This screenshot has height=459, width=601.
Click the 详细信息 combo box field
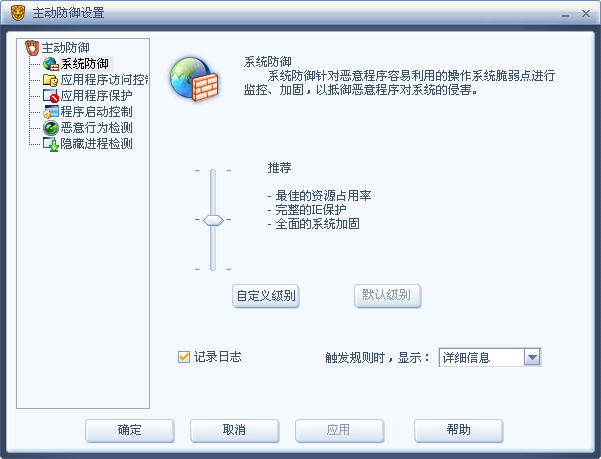point(489,357)
